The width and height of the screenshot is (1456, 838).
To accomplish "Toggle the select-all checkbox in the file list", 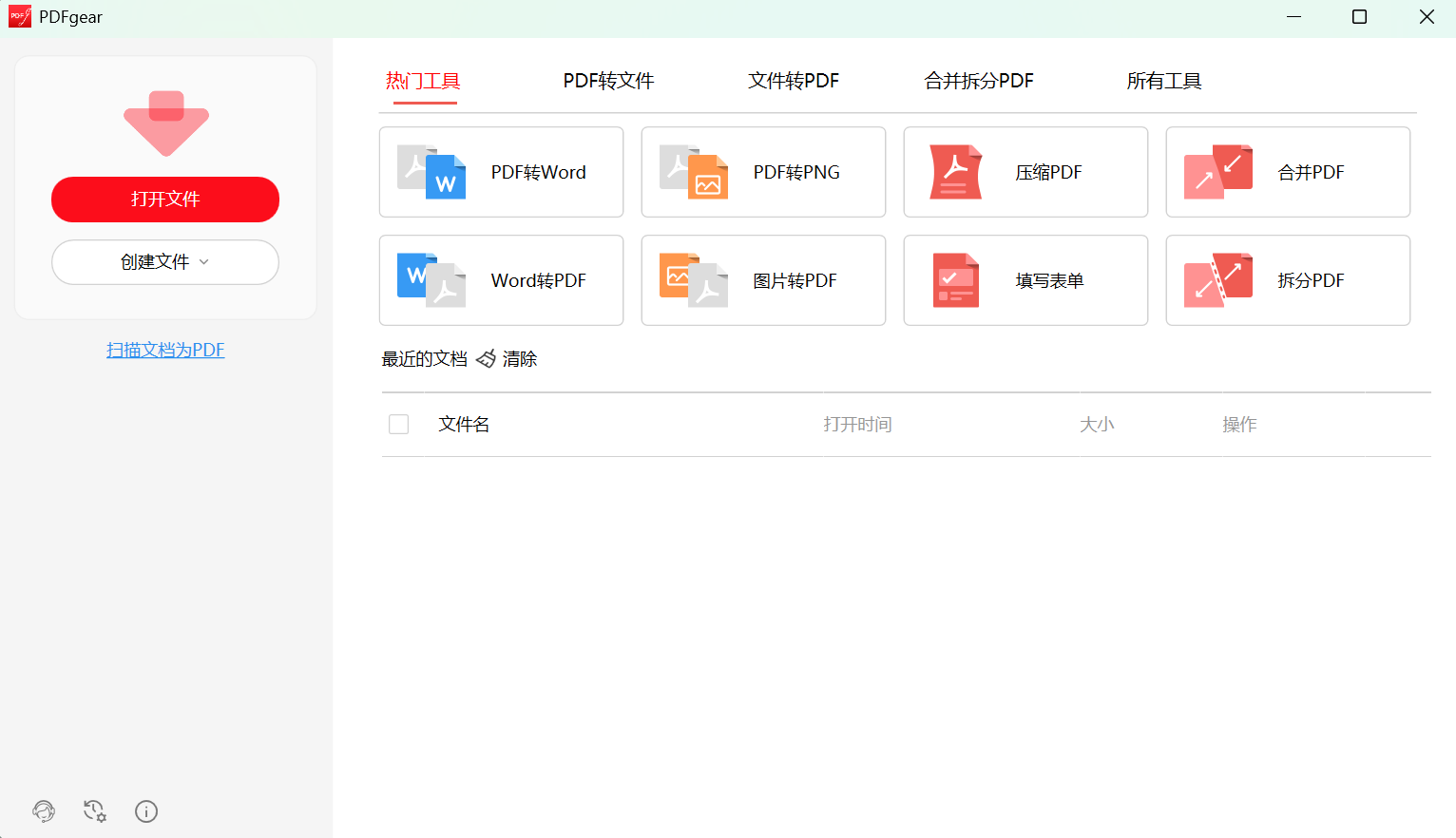I will (398, 424).
